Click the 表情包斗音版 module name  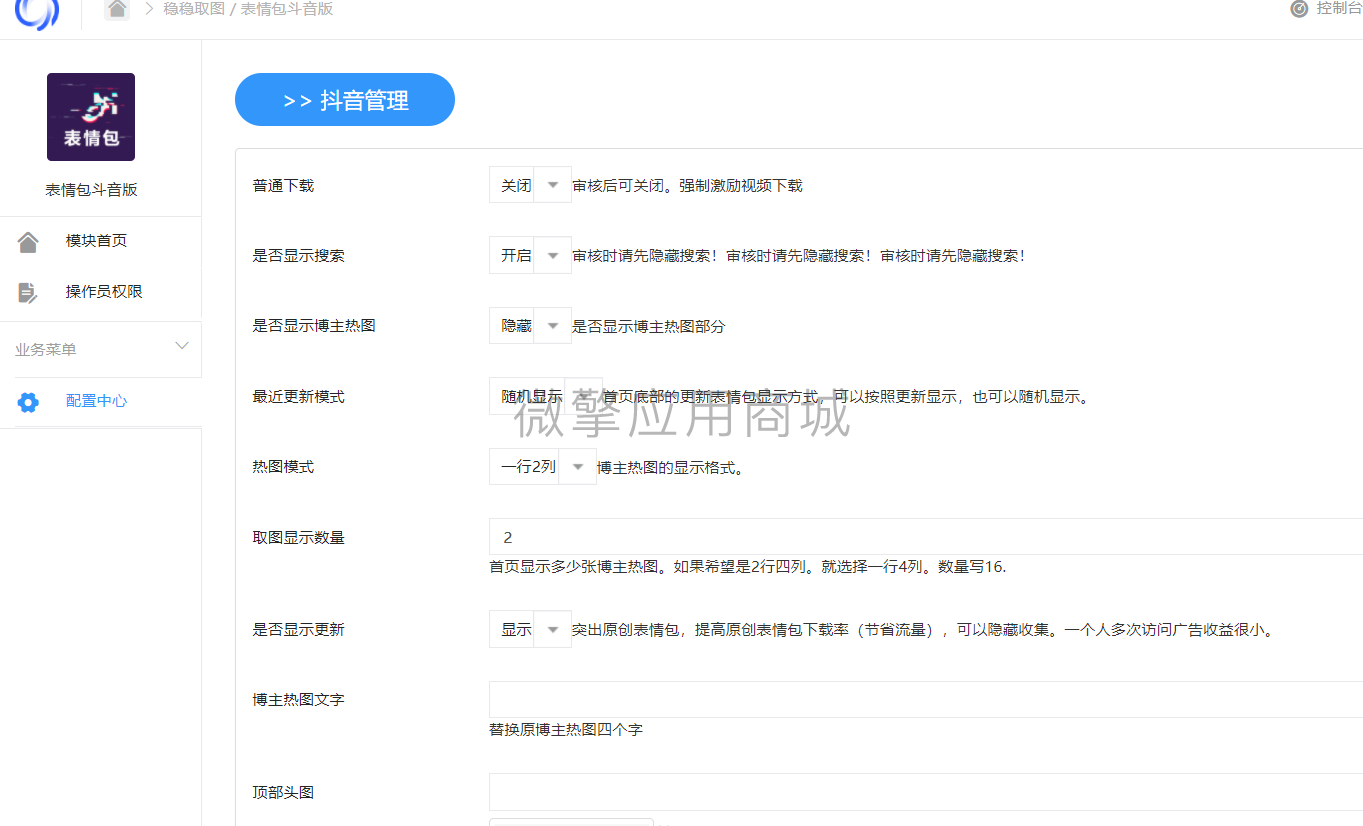91,190
